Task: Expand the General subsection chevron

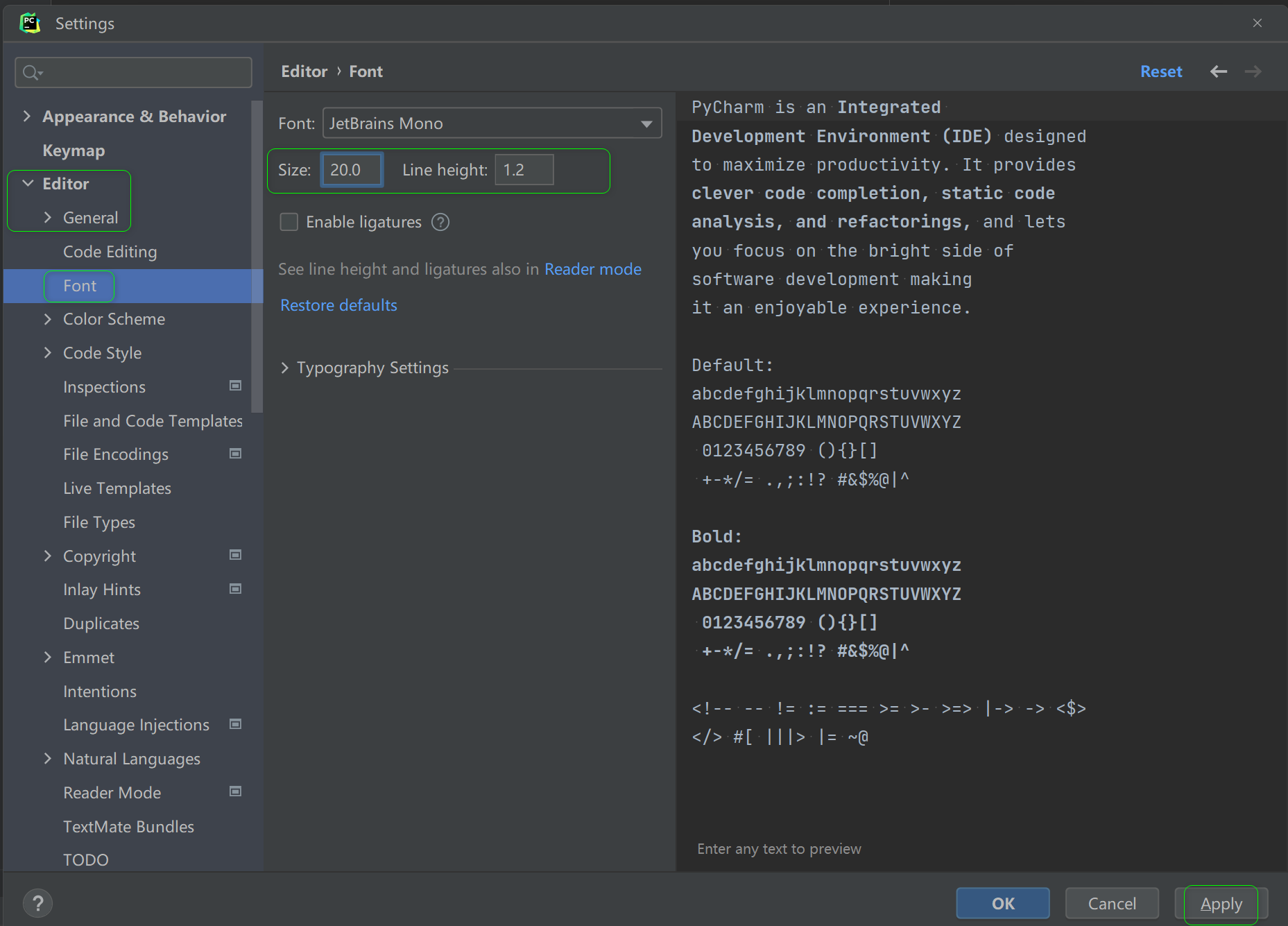Action: [x=47, y=217]
